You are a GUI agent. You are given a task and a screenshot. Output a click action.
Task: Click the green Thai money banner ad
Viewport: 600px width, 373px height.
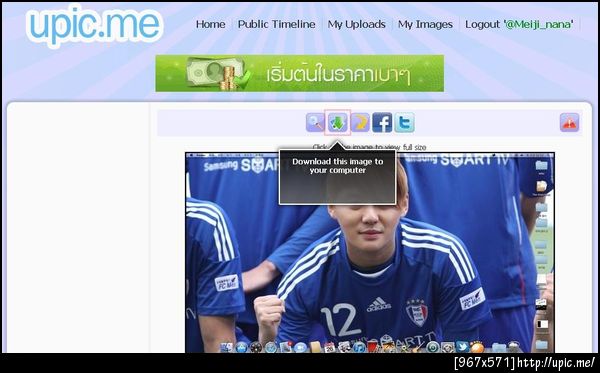point(300,73)
